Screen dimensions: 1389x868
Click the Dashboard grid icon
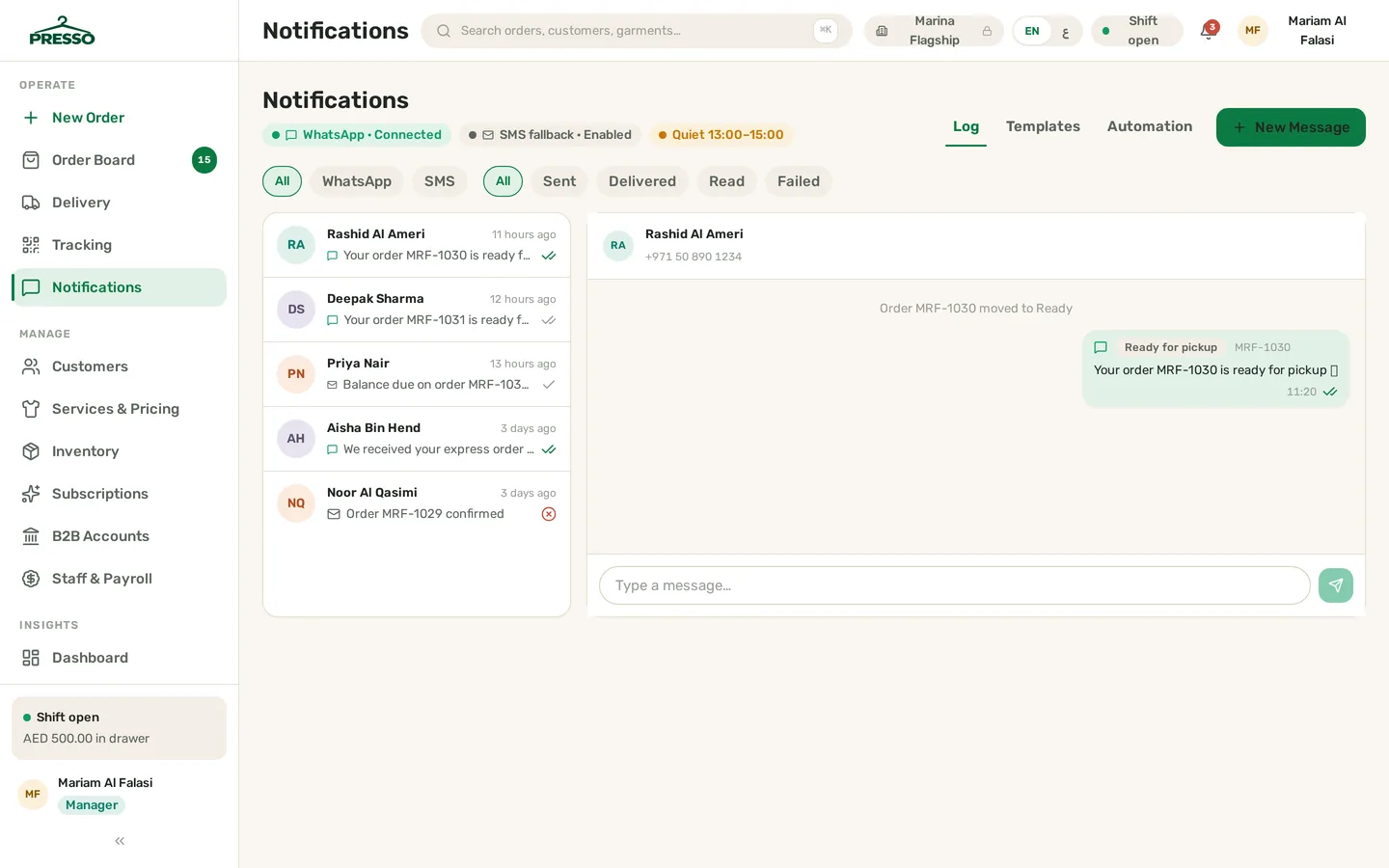(31, 658)
